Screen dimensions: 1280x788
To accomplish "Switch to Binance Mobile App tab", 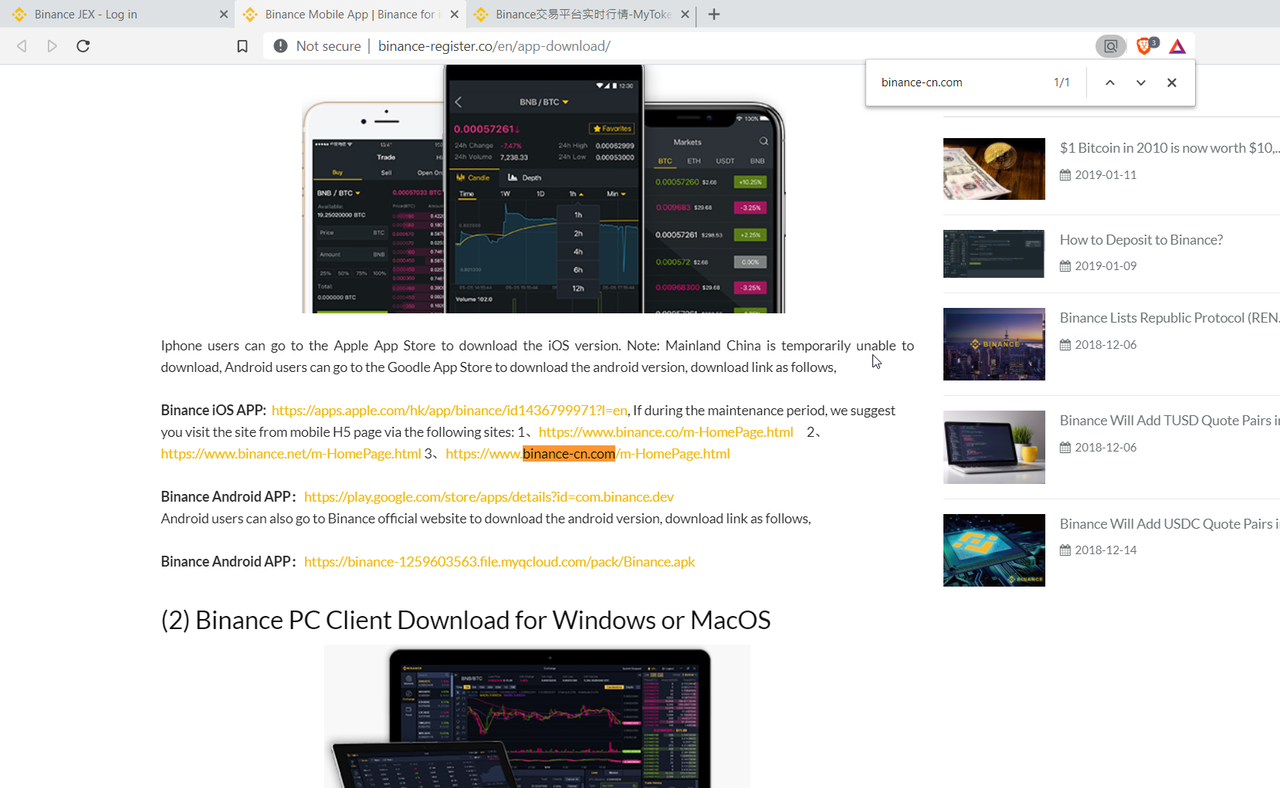I will [352, 15].
